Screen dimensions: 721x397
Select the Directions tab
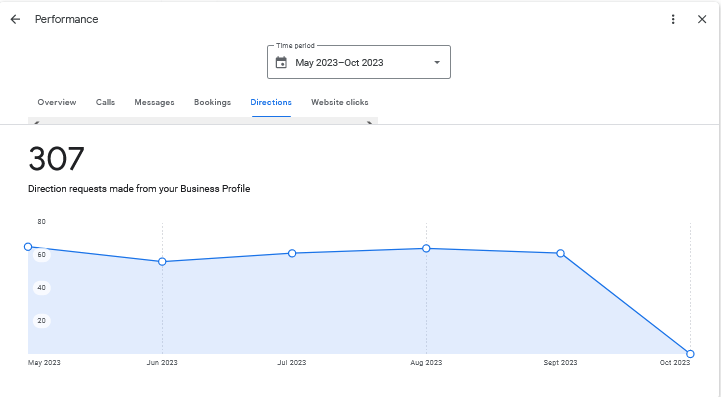[271, 102]
